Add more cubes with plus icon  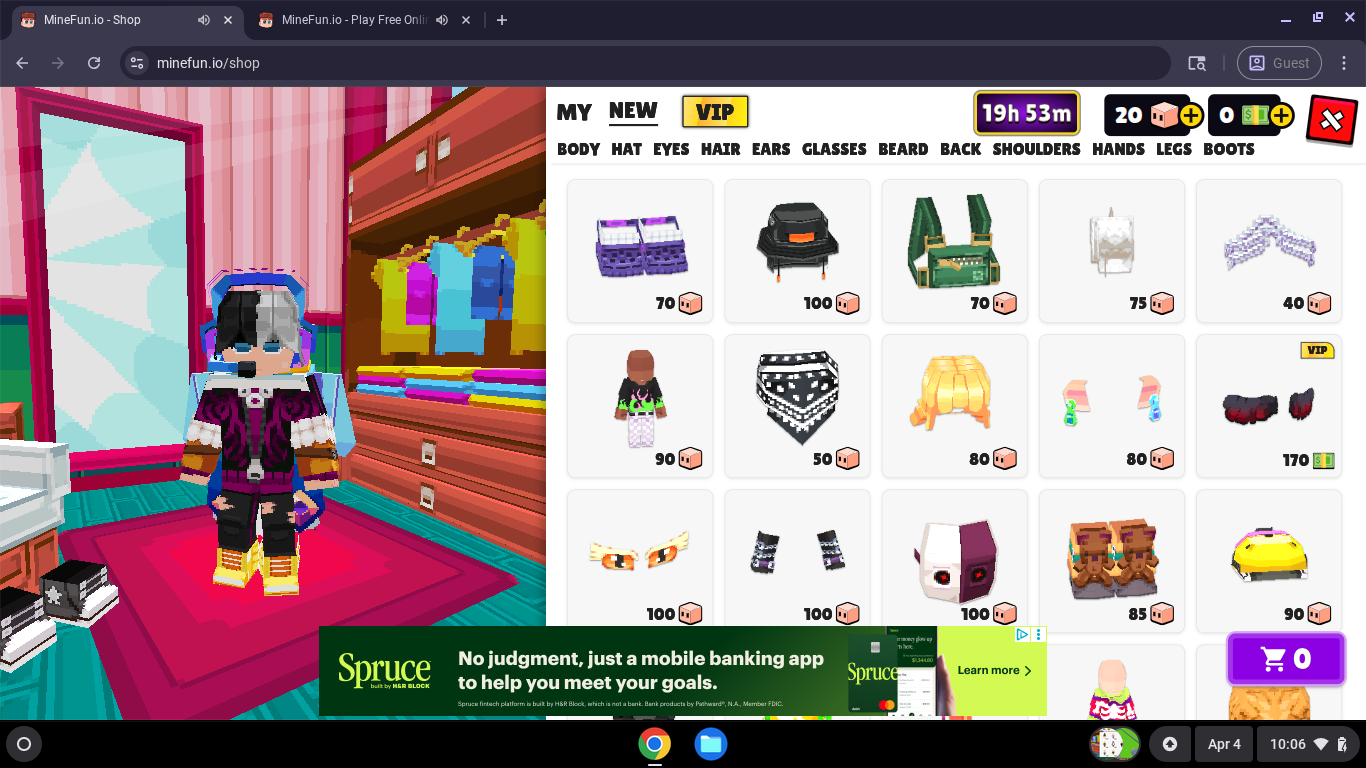1190,116
